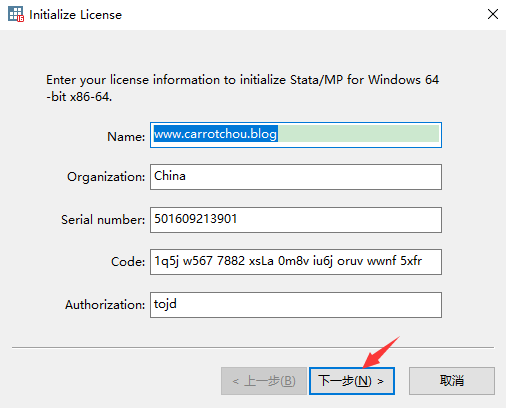Click the Code: label
Viewport: 506px width, 408px height.
128,262
